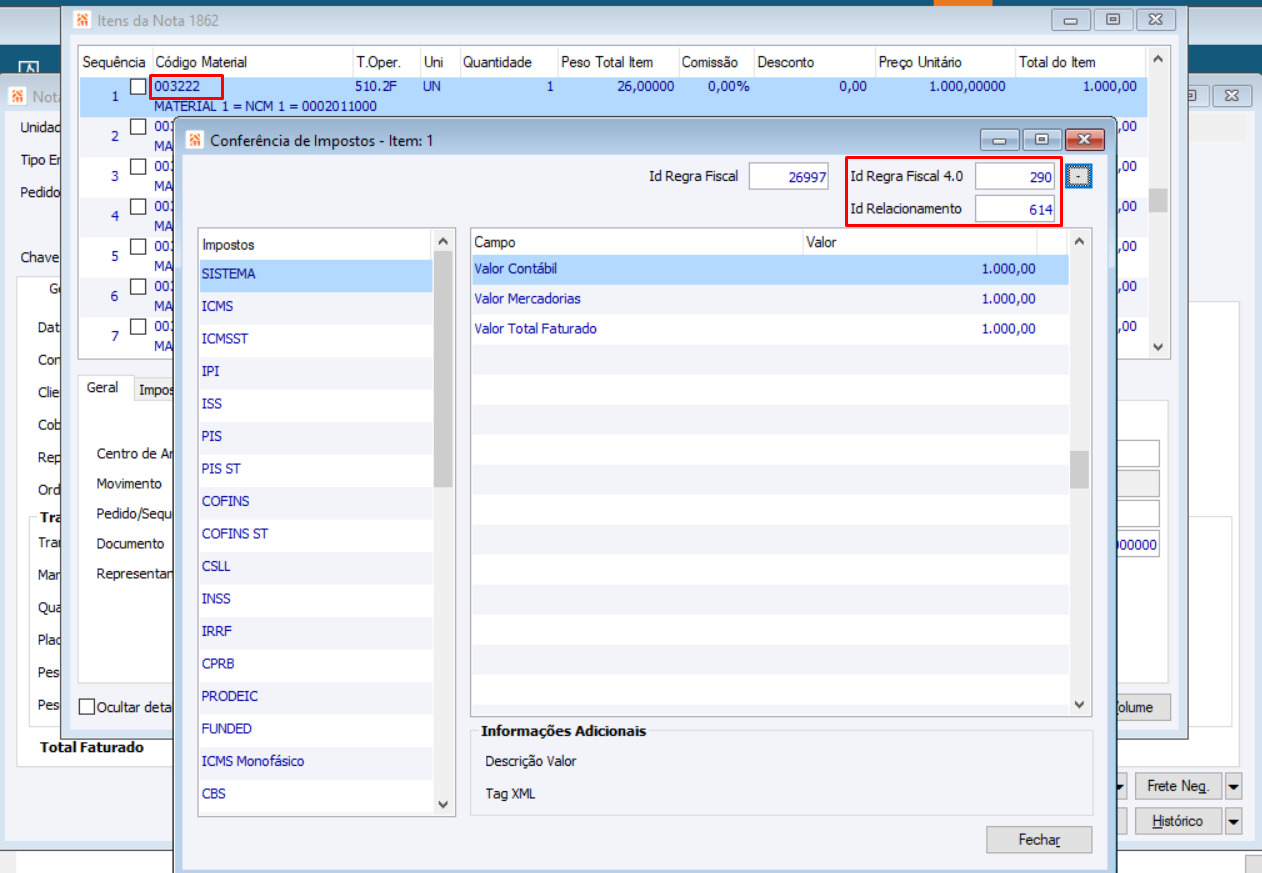
Task: Click the Fechar button
Action: point(1039,840)
